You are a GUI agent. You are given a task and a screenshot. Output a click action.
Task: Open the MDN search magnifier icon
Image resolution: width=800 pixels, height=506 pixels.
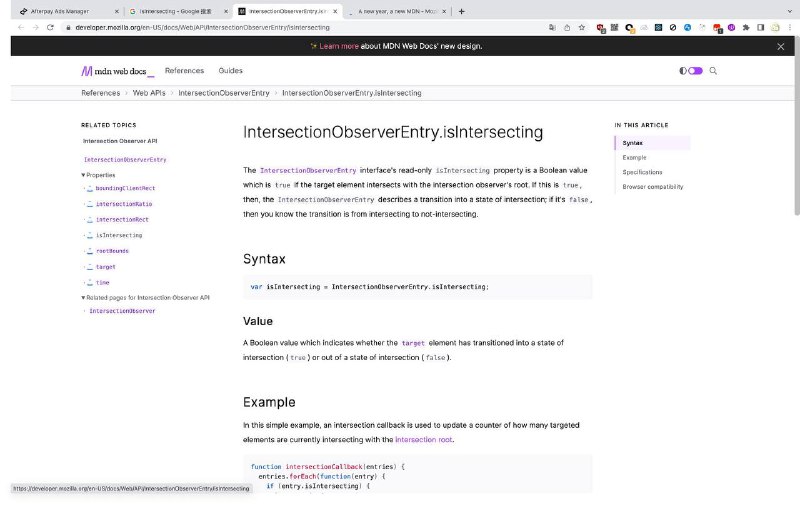(x=713, y=71)
